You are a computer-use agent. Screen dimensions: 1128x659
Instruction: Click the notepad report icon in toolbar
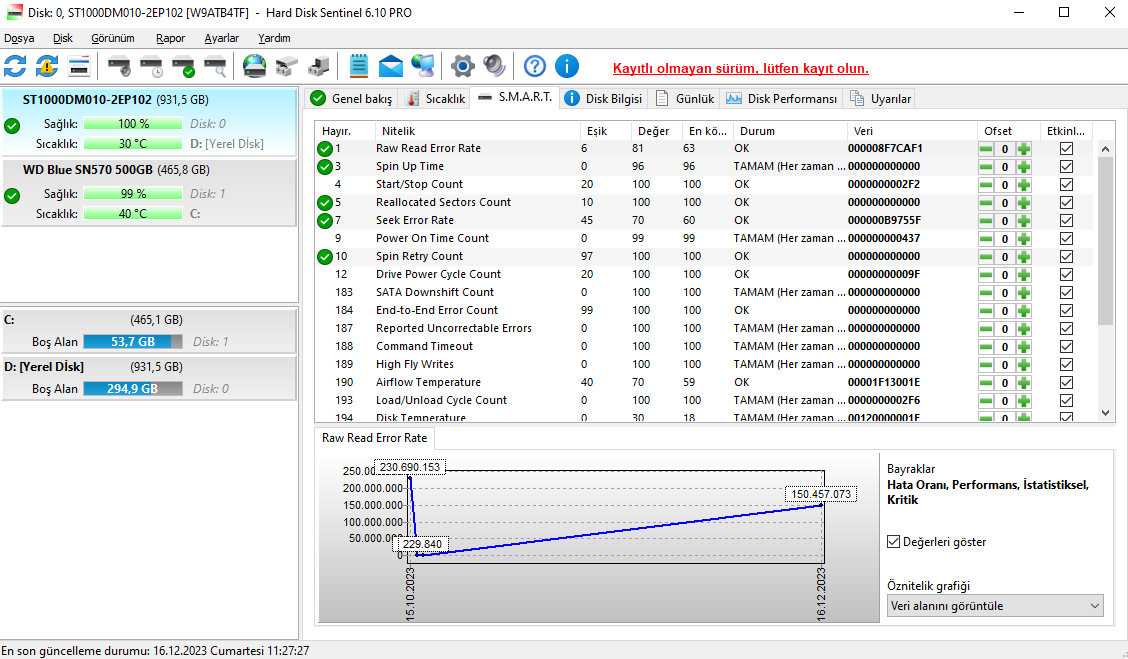coord(359,67)
